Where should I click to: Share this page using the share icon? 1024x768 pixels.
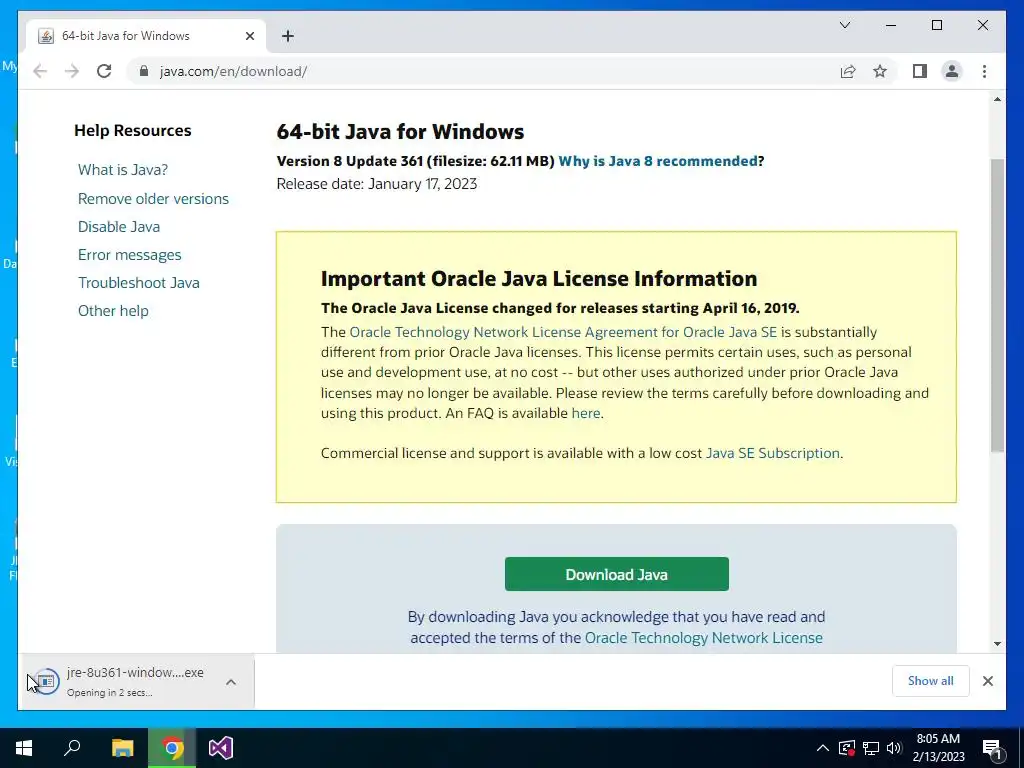[x=848, y=71]
